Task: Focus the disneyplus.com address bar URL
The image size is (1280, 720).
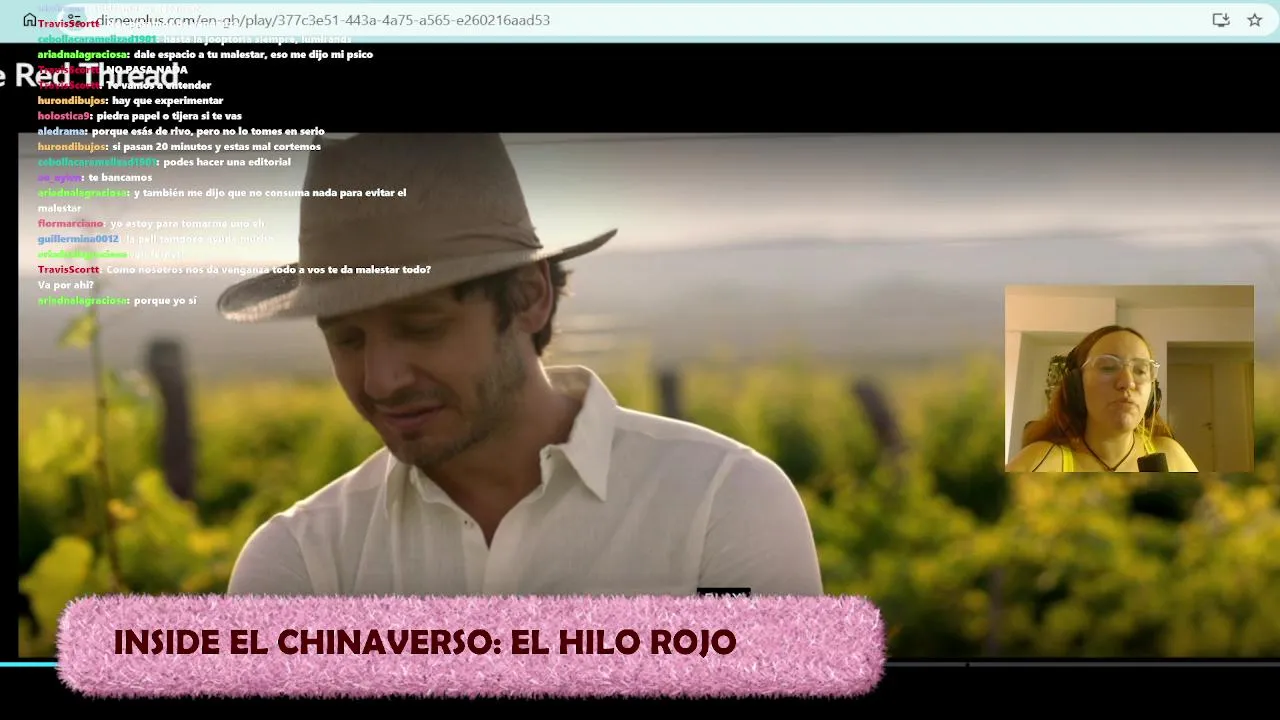Action: (x=323, y=20)
